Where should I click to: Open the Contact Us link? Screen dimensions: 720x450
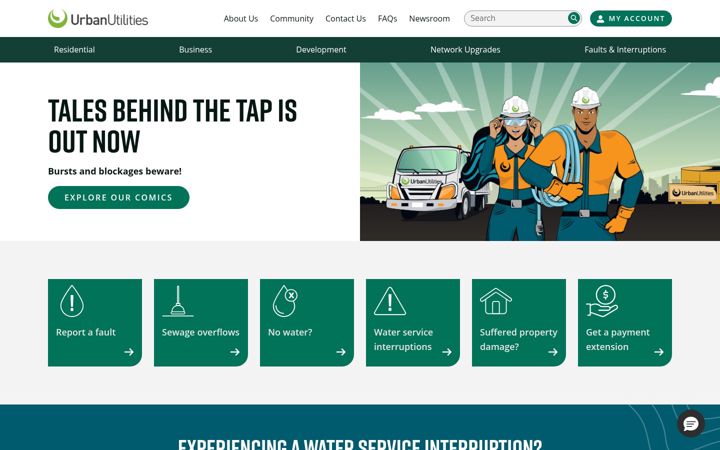click(346, 19)
